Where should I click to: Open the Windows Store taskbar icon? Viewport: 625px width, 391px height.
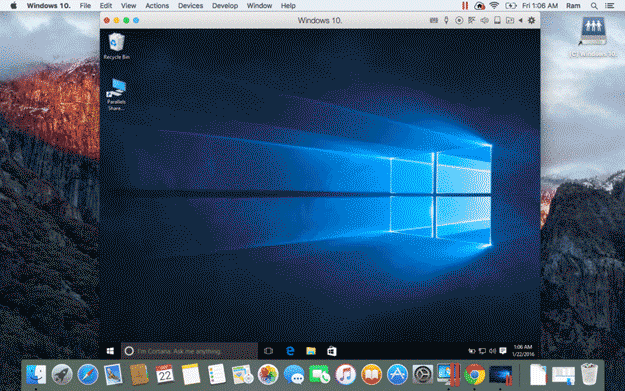click(332, 351)
